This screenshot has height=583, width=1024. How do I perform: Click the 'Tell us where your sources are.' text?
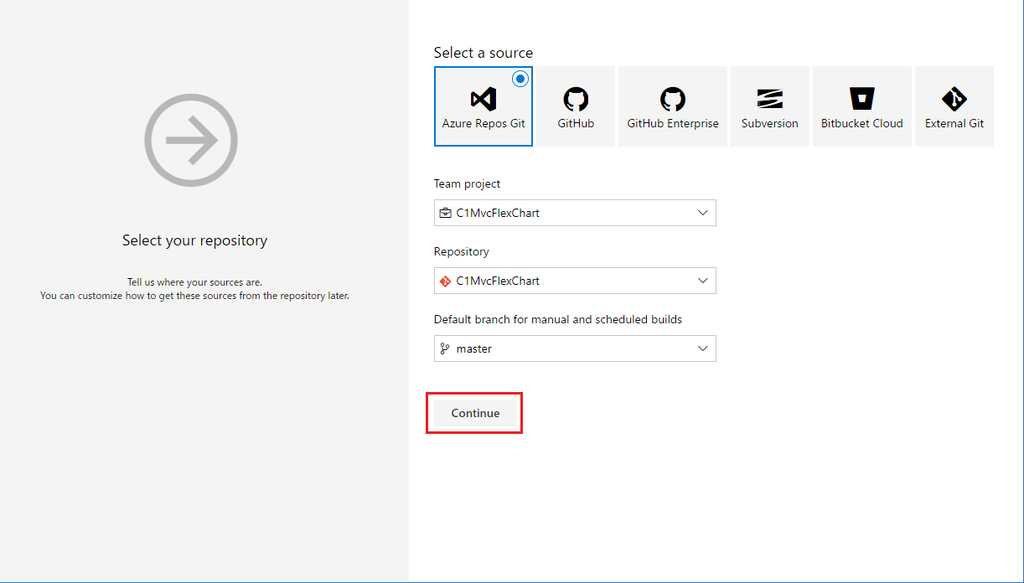[195, 282]
